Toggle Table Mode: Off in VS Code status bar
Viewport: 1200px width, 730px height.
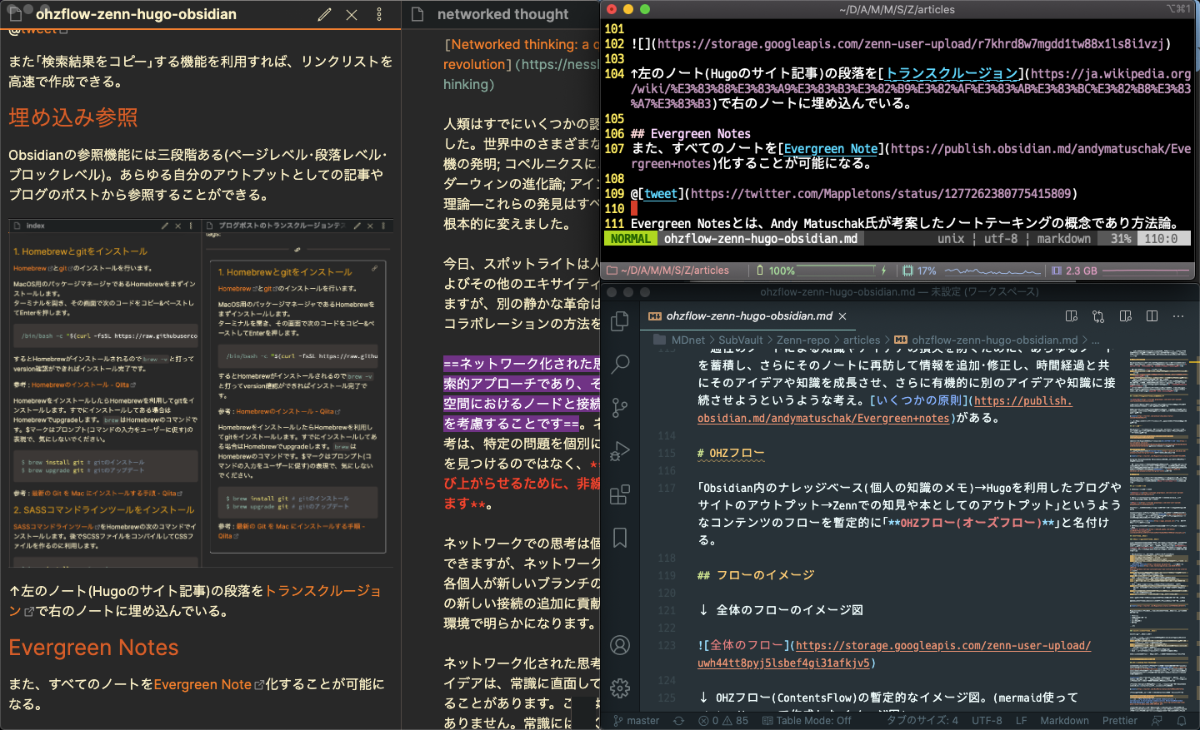(x=807, y=720)
